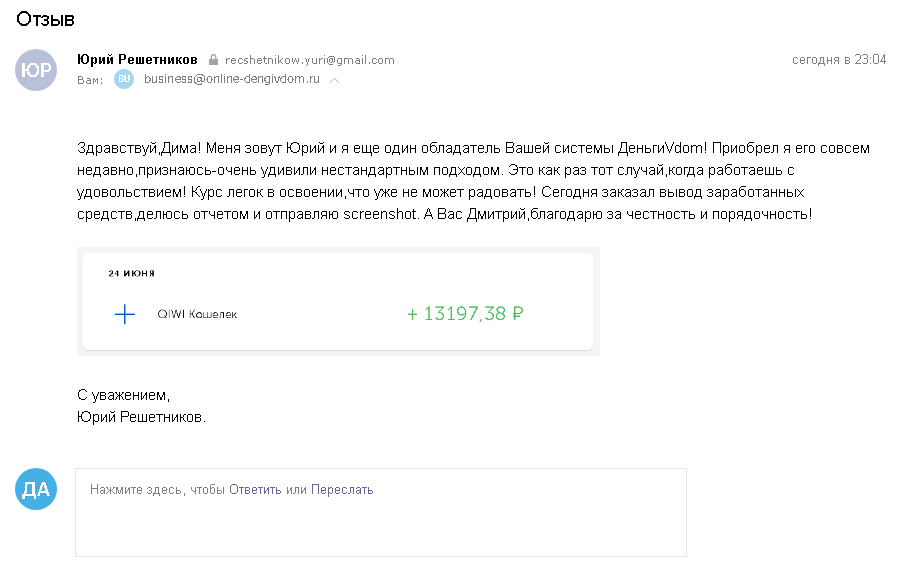
Task: Click the Отзыв subject heading
Action: [45, 19]
